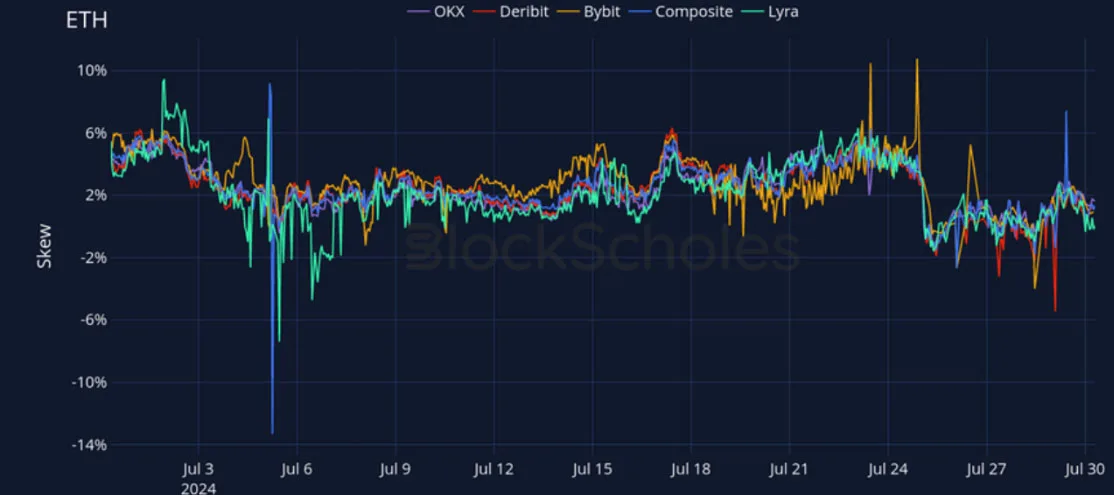This screenshot has height=495, width=1114.
Task: Click the Jul 15 x-axis date label
Action: coord(592,469)
